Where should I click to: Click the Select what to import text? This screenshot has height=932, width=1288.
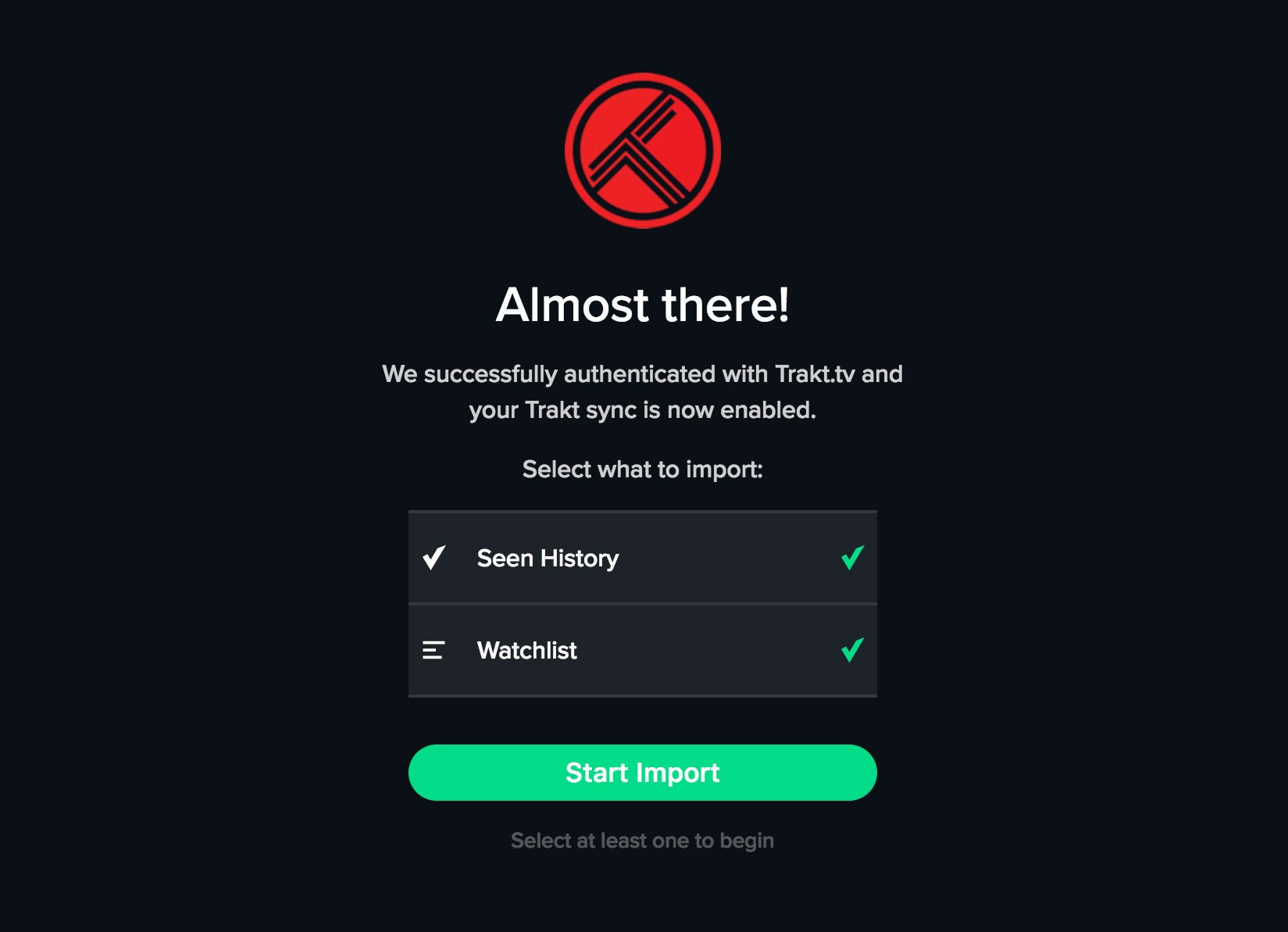[642, 470]
